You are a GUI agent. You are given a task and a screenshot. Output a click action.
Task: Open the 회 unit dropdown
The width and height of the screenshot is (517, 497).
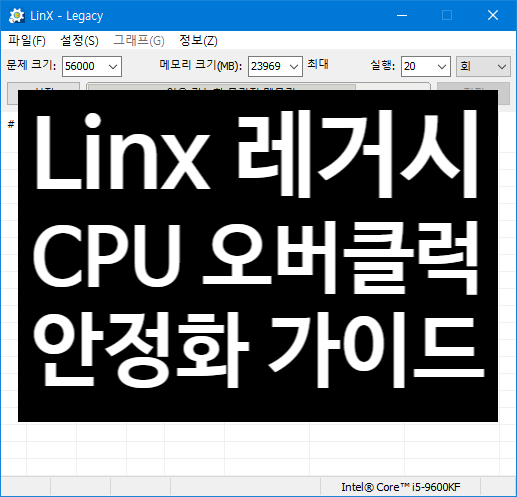(x=483, y=67)
